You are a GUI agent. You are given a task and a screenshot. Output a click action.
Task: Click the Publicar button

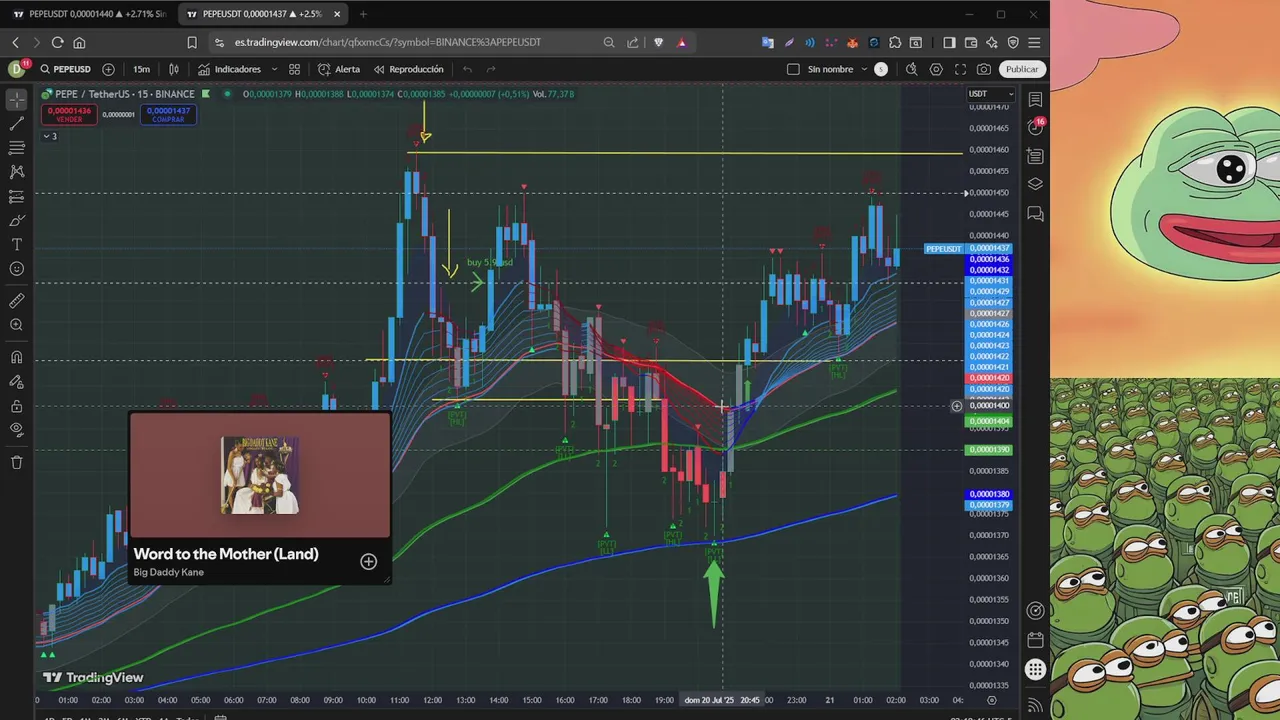click(x=1022, y=69)
